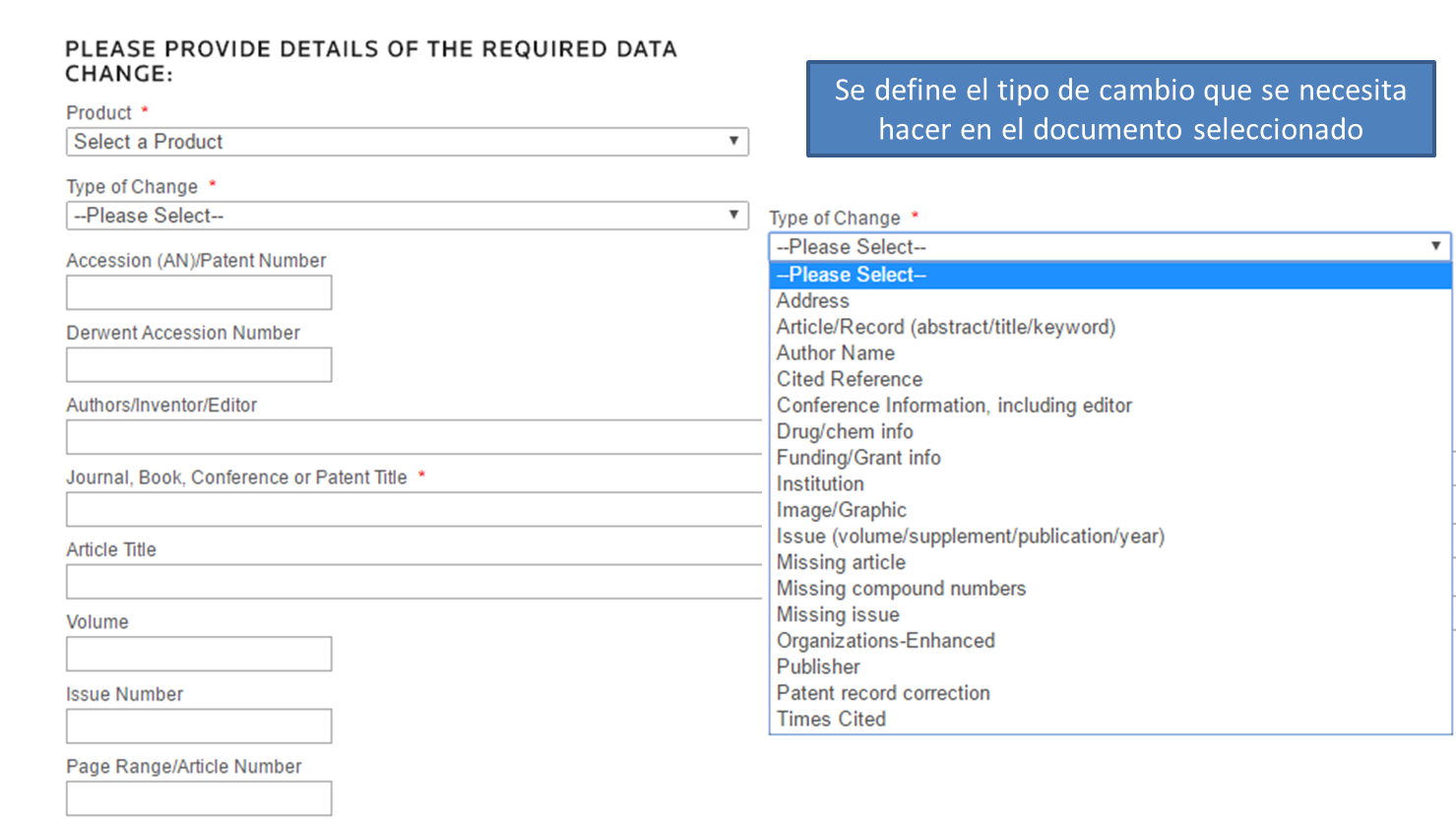This screenshot has height=823, width=1456.
Task: Open the Select a Product dropdown
Action: point(407,142)
